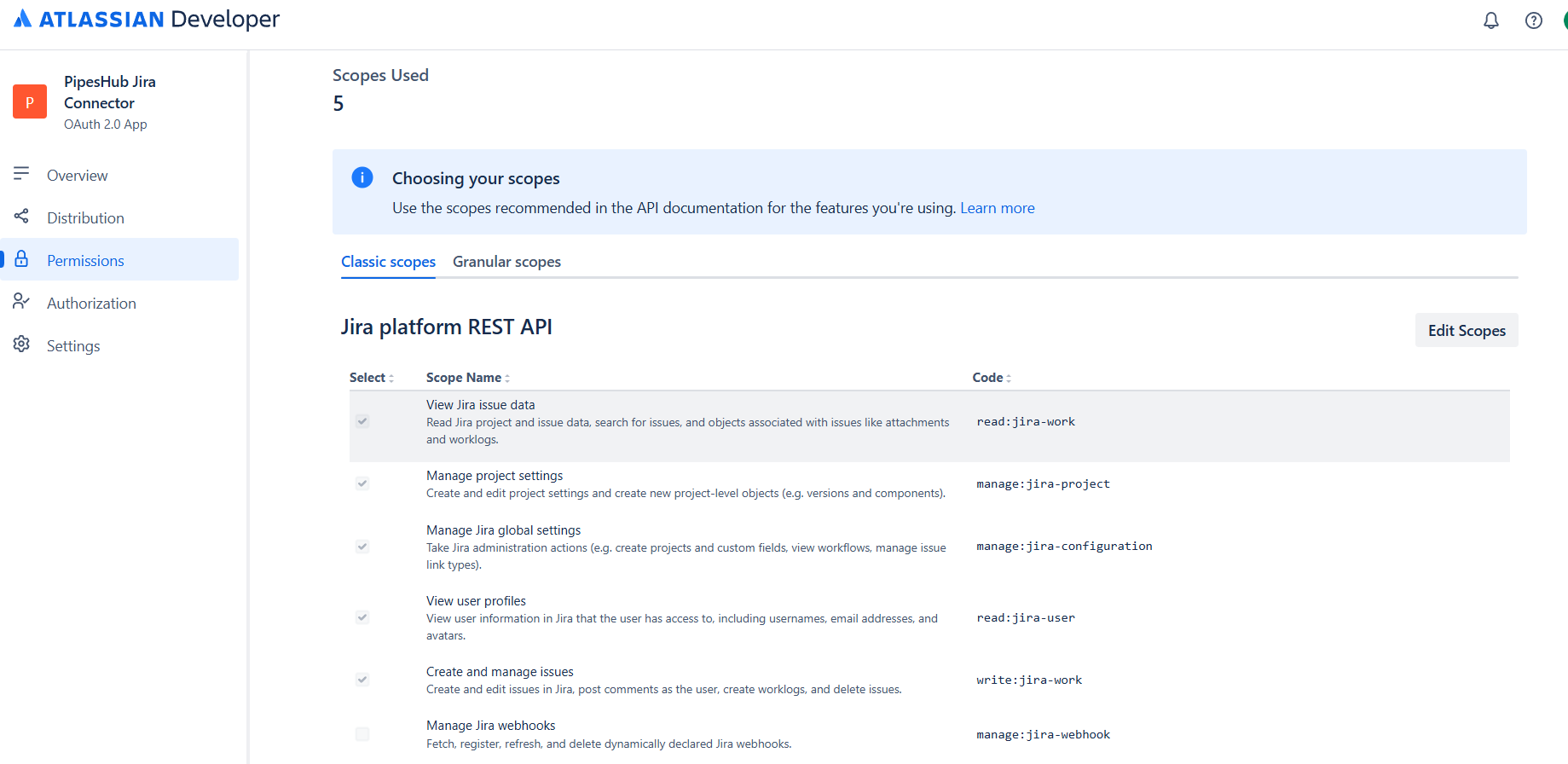Switch to the Granular scopes tab

[x=506, y=262]
